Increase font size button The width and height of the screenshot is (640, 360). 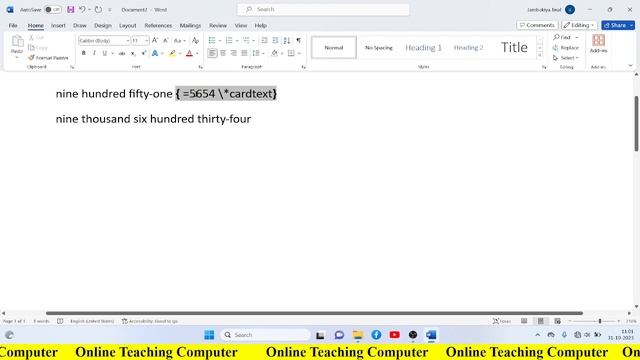click(x=155, y=40)
